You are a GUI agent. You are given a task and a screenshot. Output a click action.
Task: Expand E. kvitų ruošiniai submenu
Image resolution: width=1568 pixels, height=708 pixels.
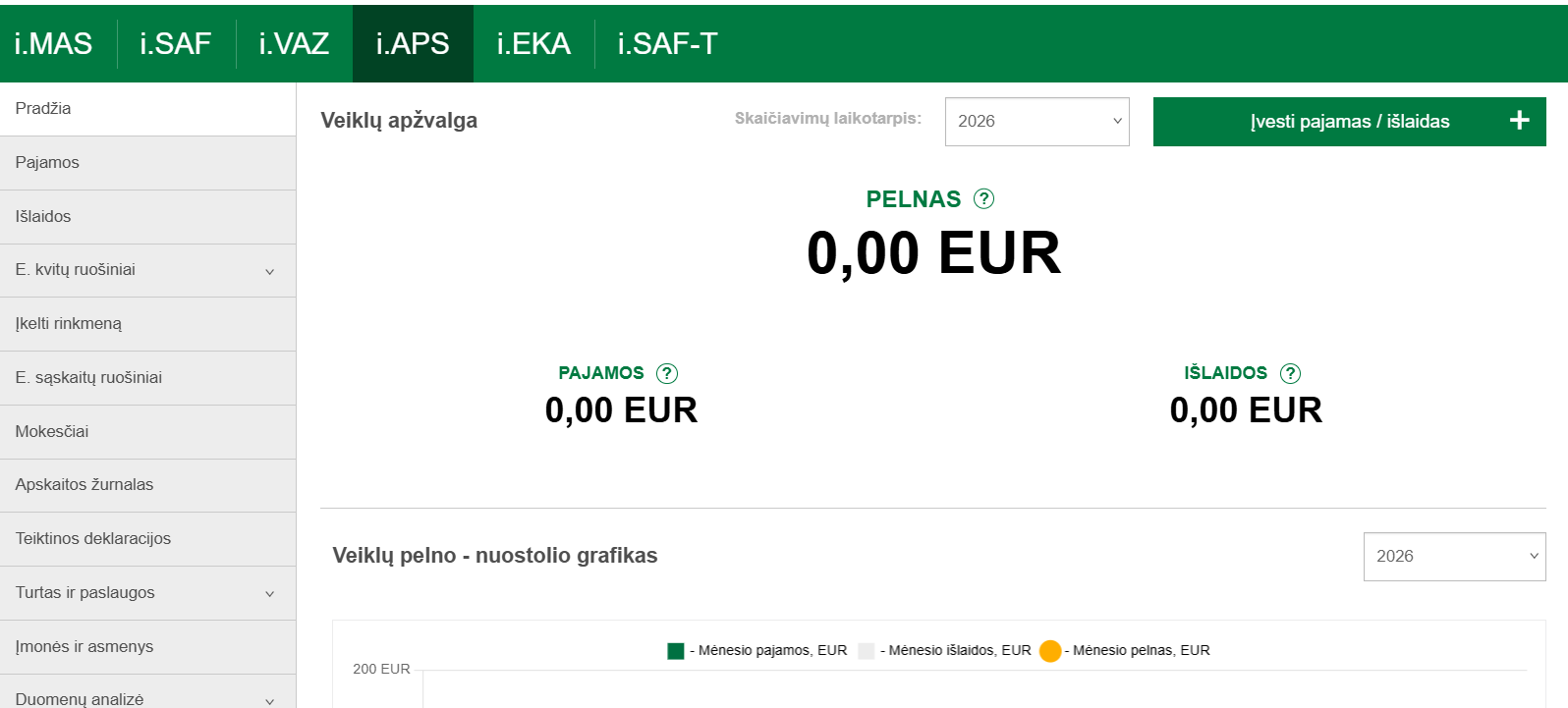[269, 271]
